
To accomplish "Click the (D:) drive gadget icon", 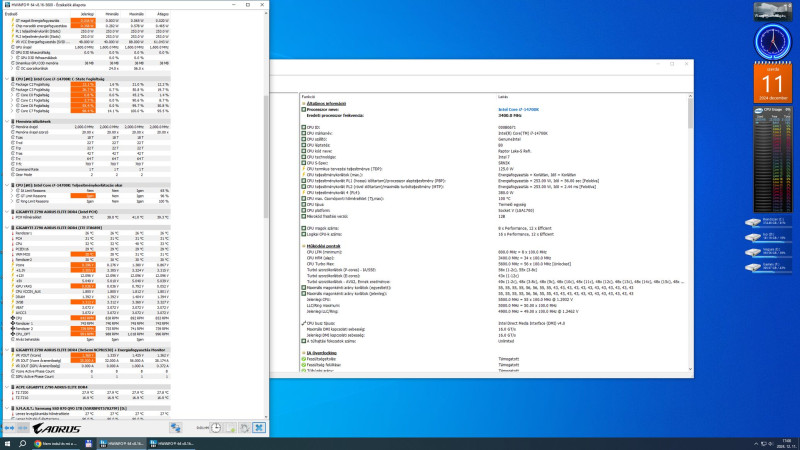I will pyautogui.click(x=753, y=237).
